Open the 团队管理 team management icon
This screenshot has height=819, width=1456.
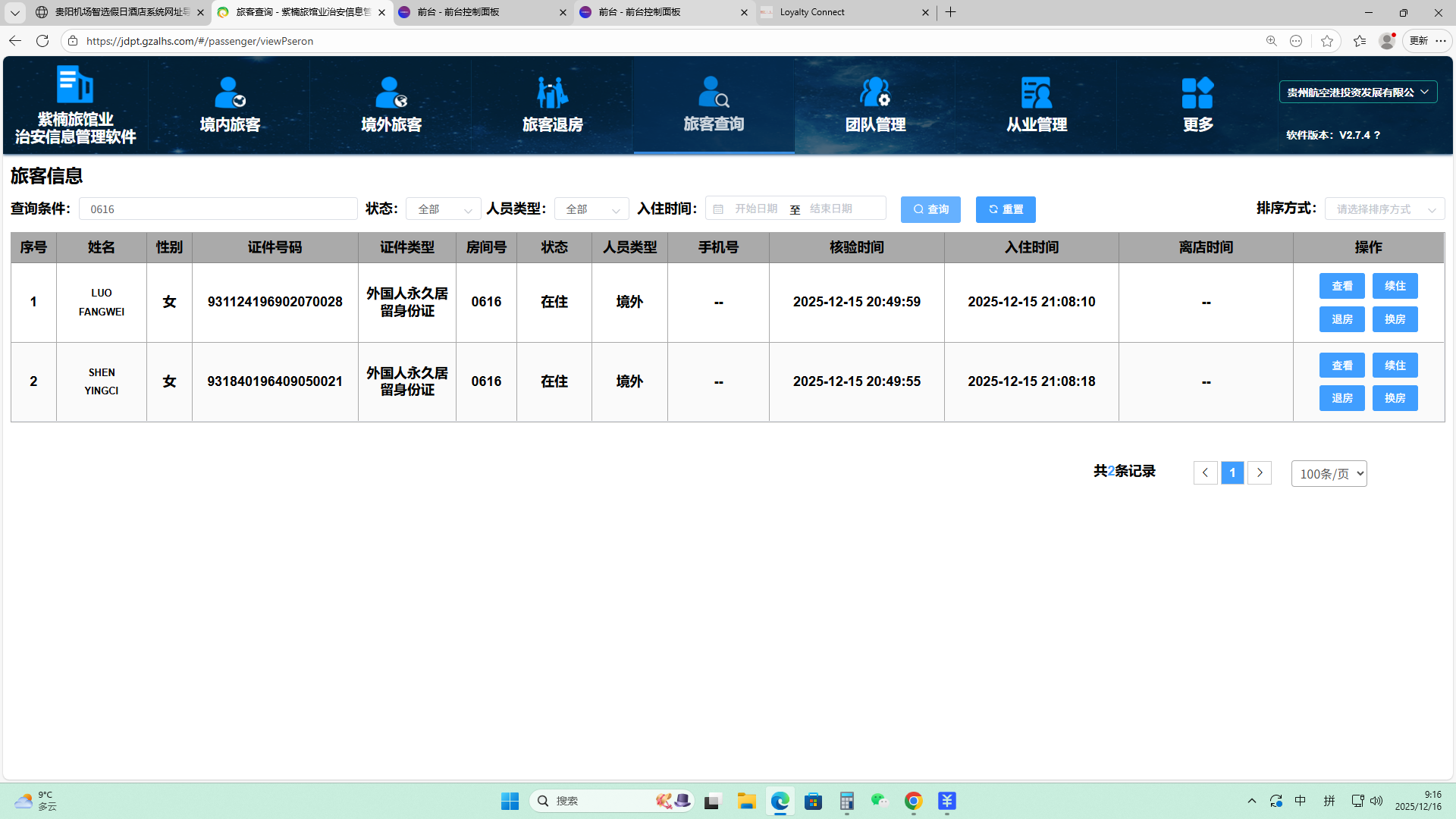875,93
